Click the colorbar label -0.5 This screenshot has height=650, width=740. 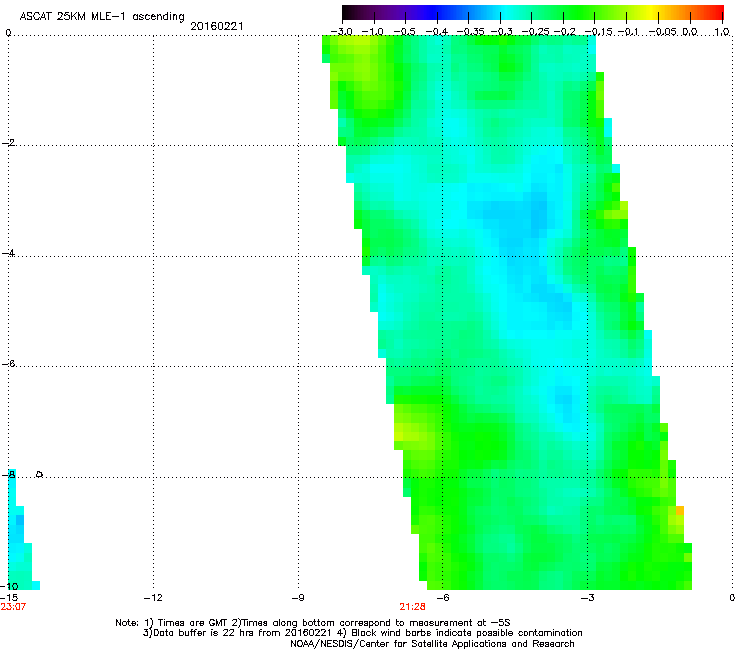[x=404, y=32]
